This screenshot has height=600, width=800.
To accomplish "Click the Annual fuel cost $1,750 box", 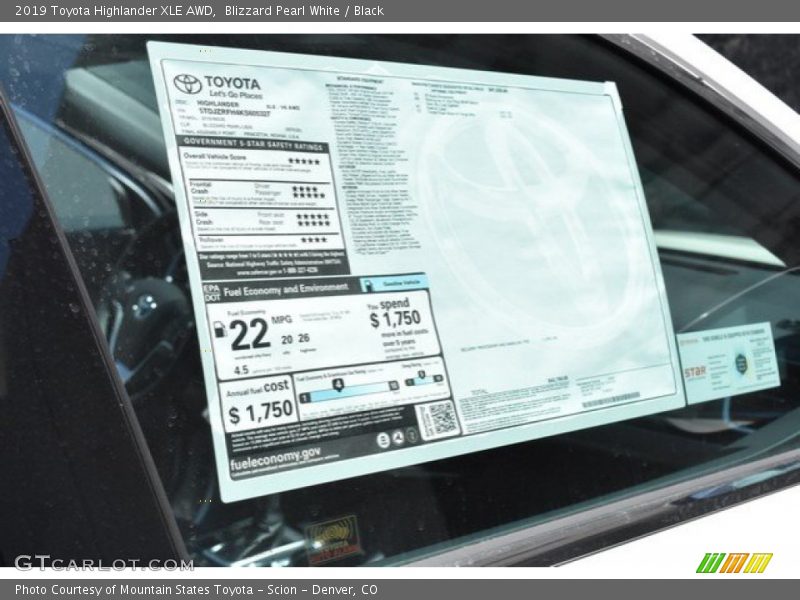I will 258,402.
